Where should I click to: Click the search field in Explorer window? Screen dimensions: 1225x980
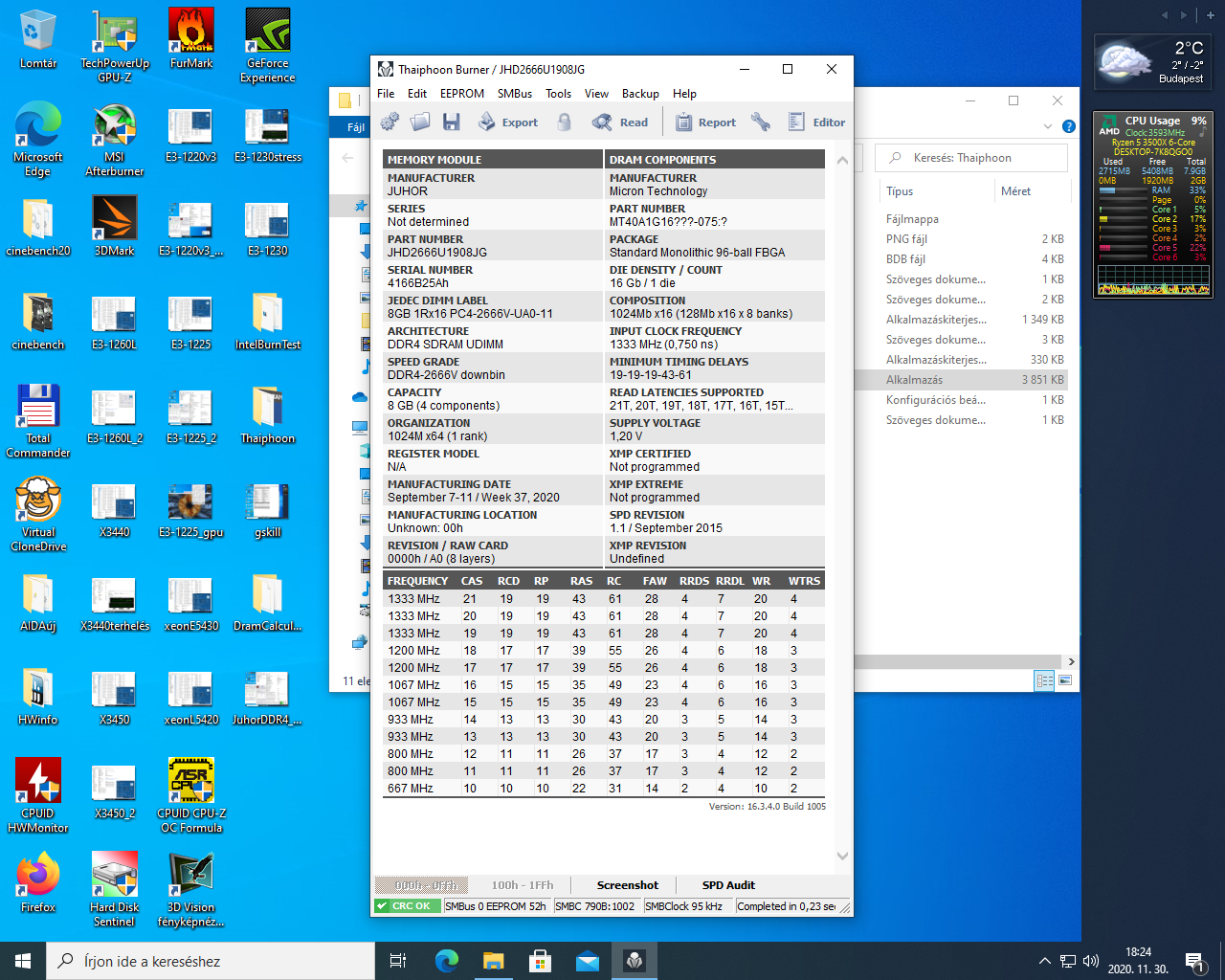click(x=971, y=158)
